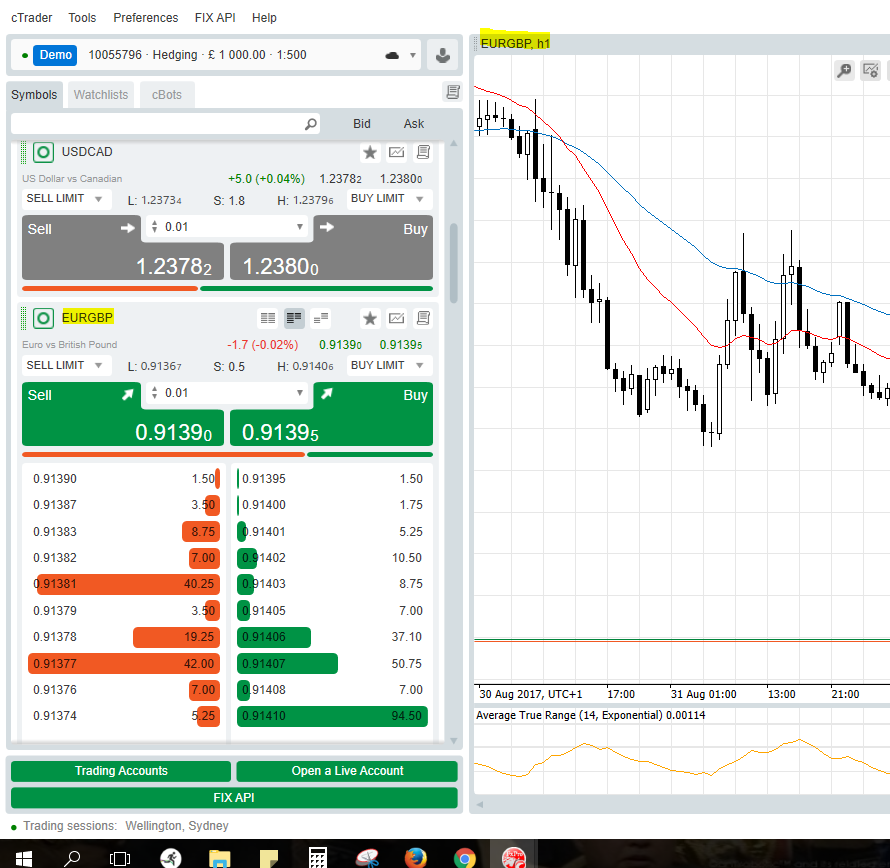Select the Symbols tab
Screen dimensions: 890x868
click(34, 95)
